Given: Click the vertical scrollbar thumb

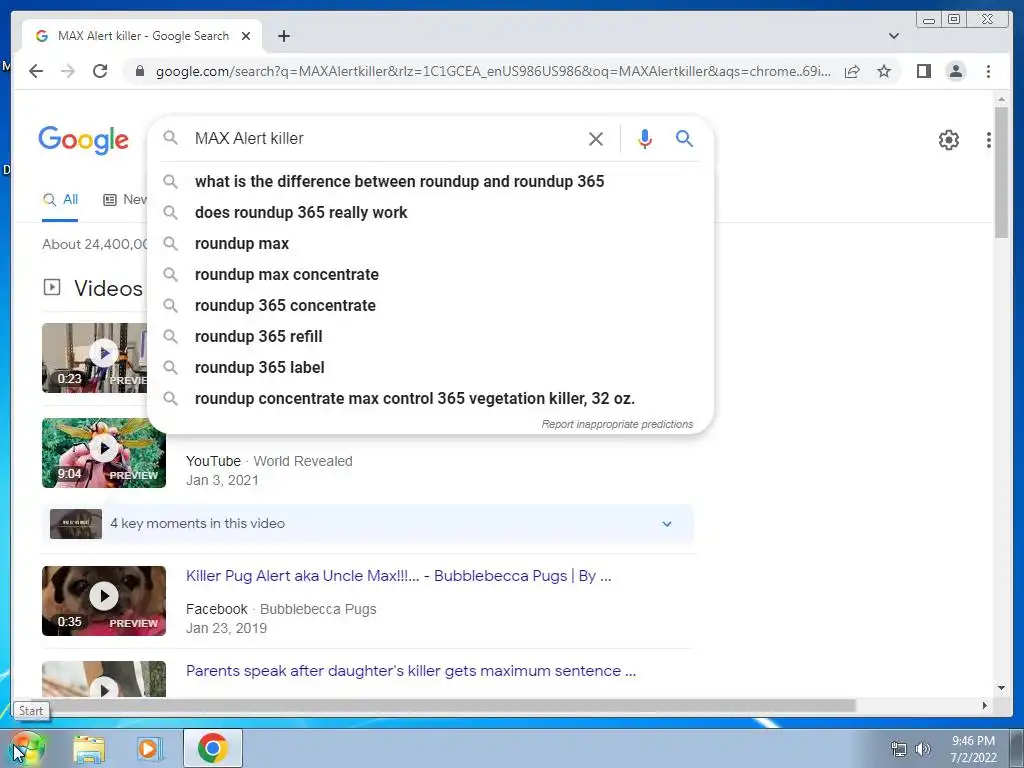Looking at the screenshot, I should (1001, 173).
